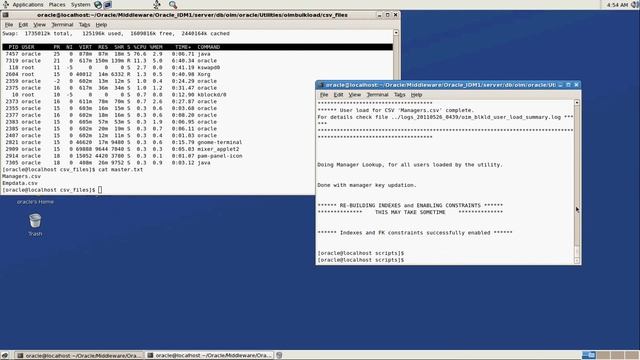Open Edit menu in the scripts terminal
Screen dimensions: 640x360
click(338, 95)
